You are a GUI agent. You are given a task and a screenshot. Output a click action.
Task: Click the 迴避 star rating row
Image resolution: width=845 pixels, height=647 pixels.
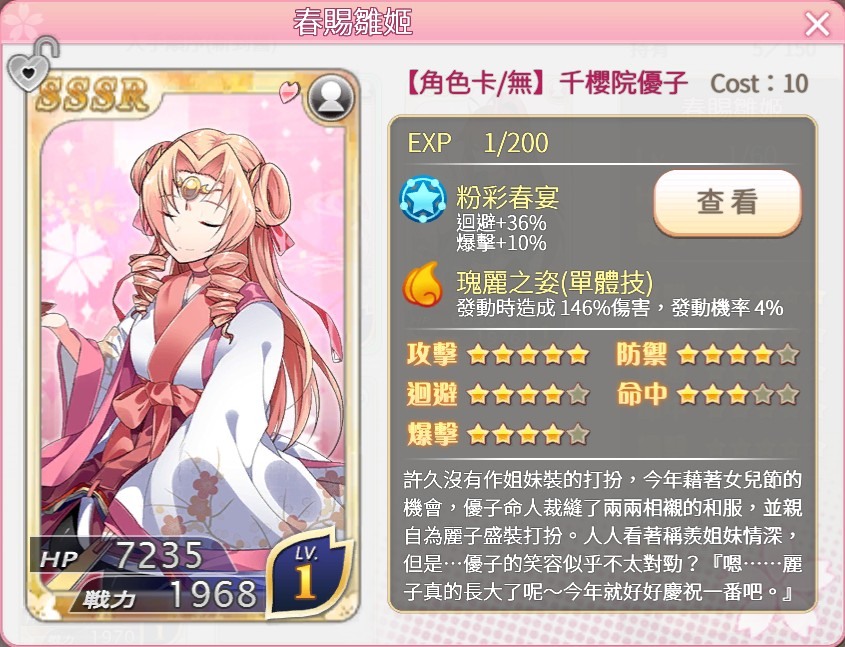pos(498,394)
